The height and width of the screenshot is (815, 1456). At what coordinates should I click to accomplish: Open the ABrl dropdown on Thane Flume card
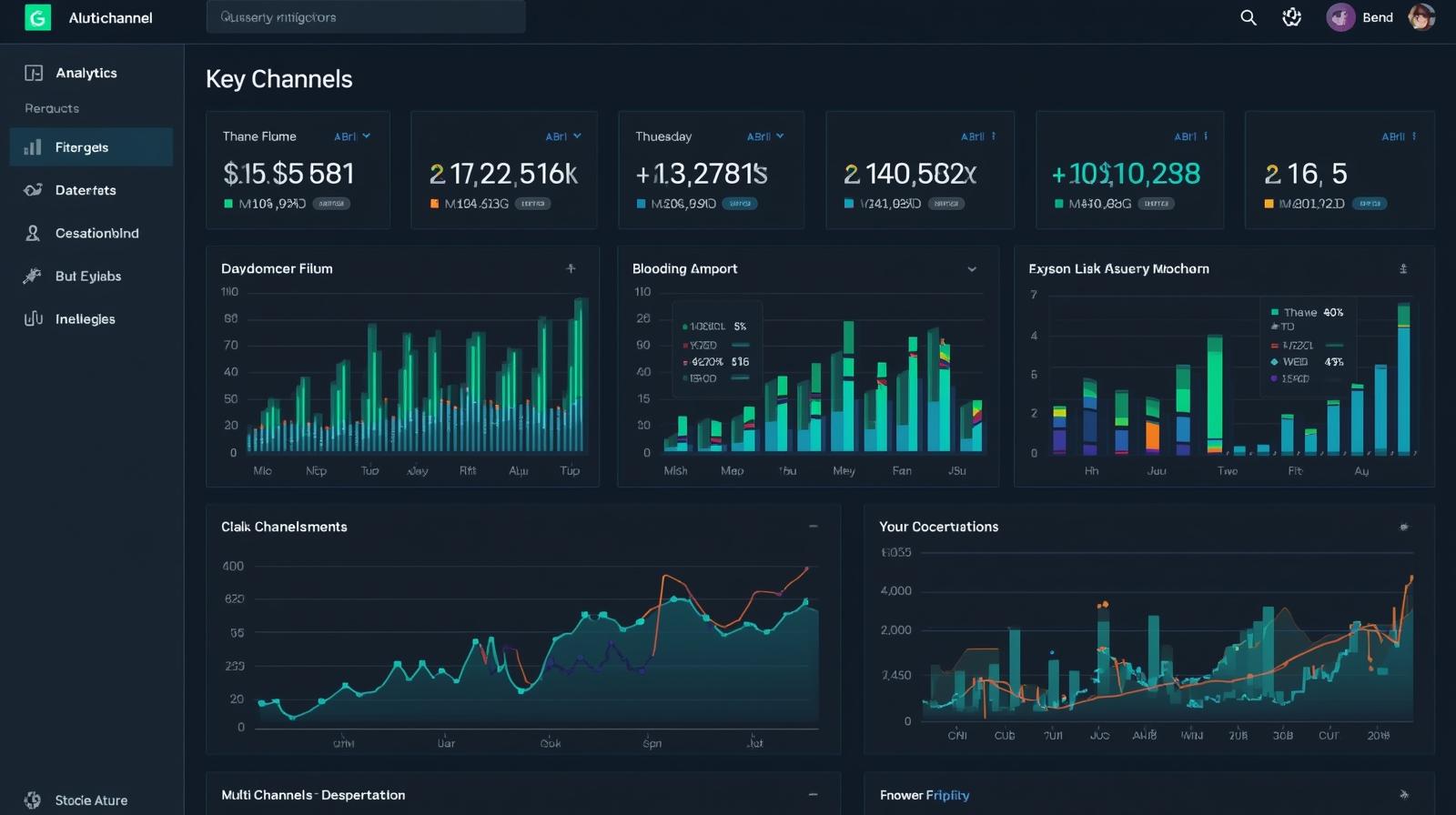coord(352,136)
